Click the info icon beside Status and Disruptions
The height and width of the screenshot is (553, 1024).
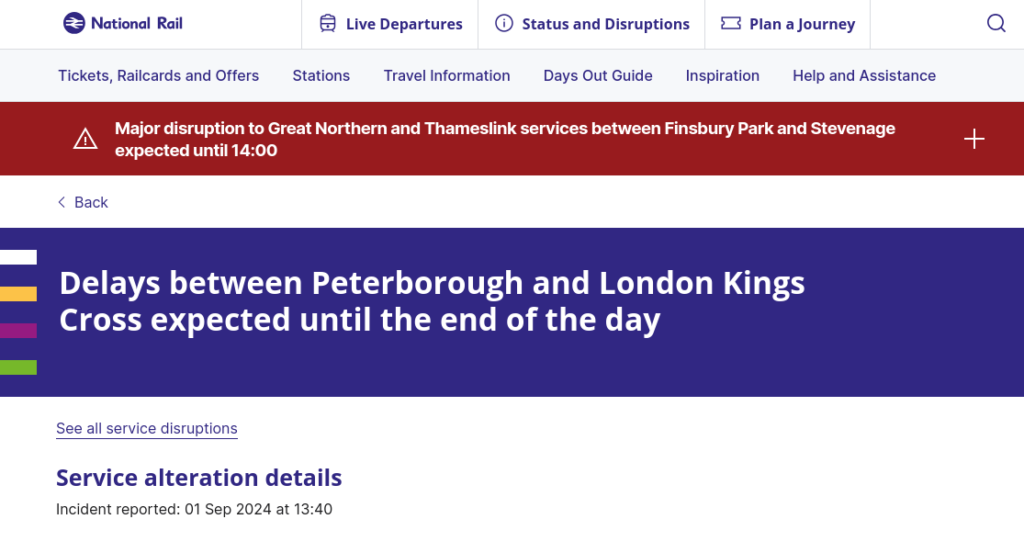point(504,24)
